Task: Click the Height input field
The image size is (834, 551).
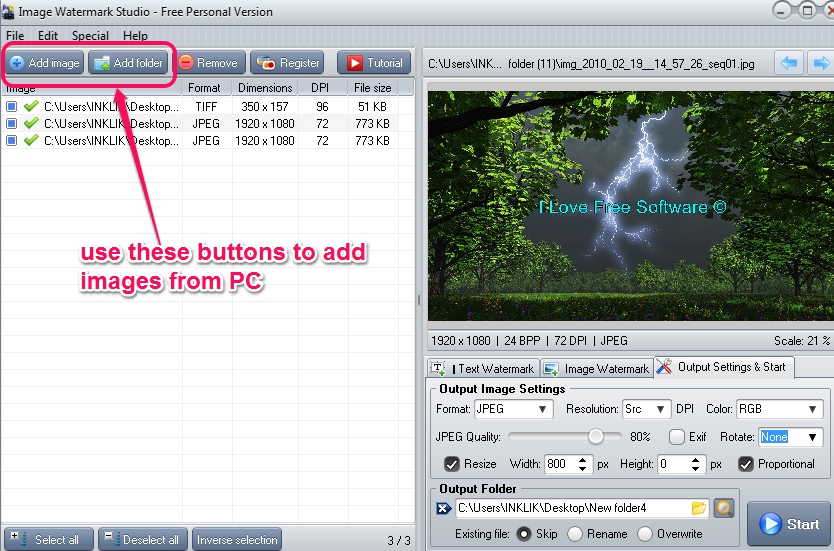Action: click(673, 464)
